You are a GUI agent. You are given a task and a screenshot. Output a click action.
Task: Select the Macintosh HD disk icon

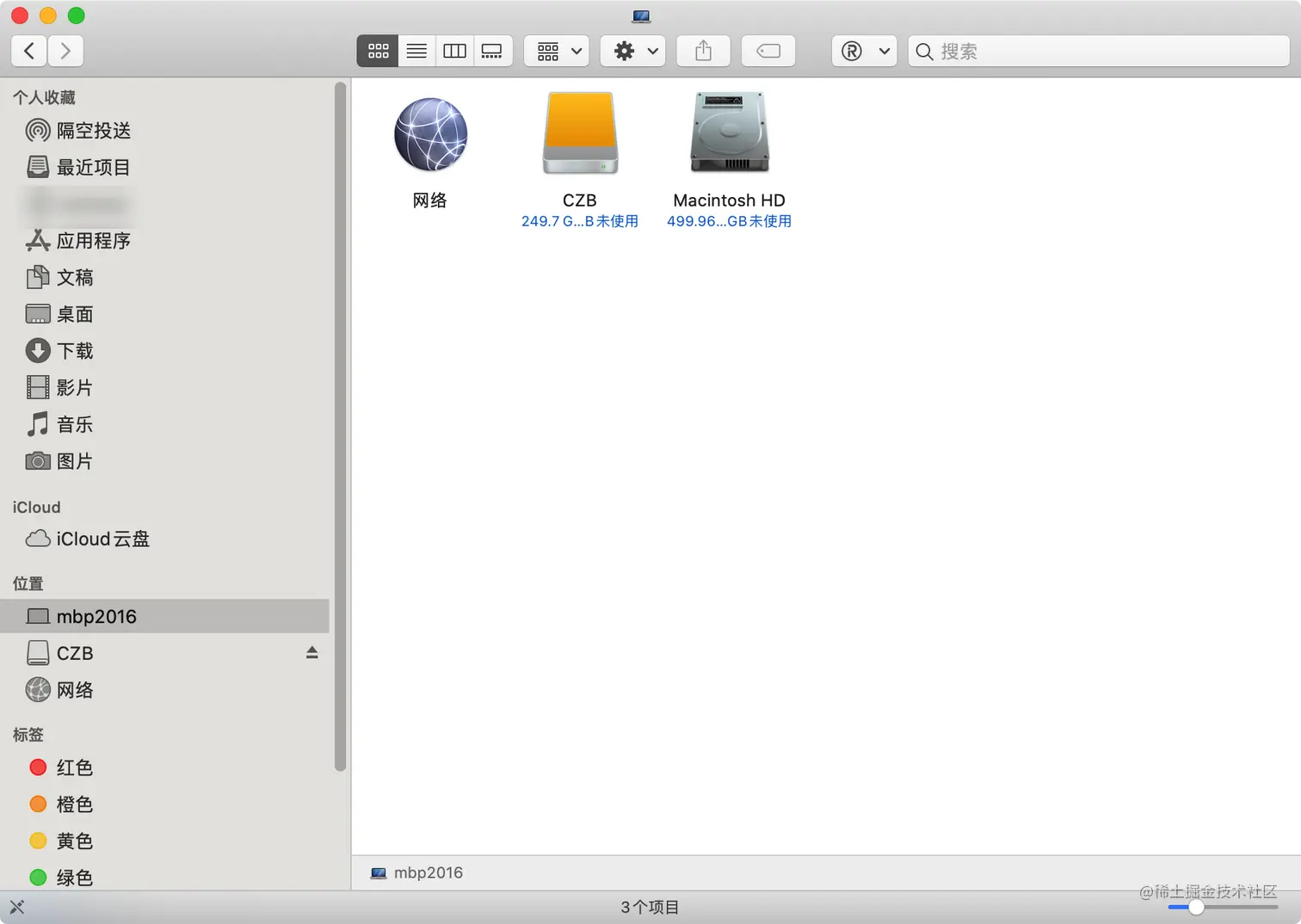(x=730, y=132)
